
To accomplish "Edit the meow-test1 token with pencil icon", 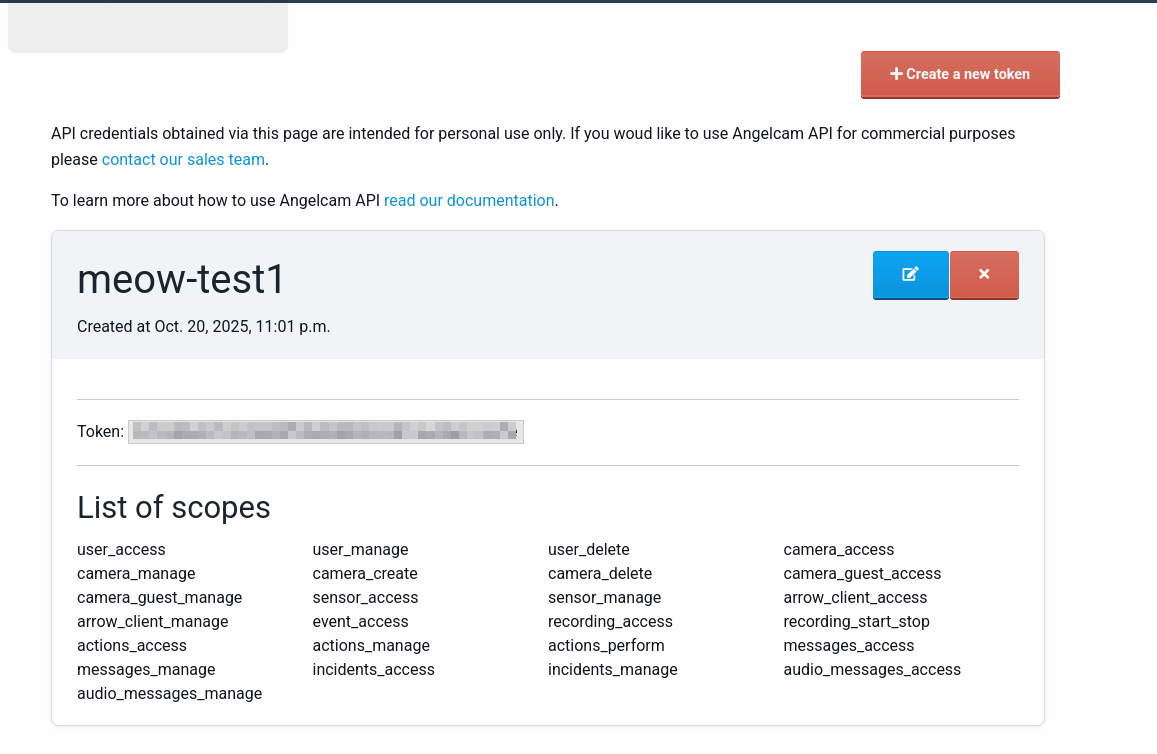I will click(x=910, y=275).
